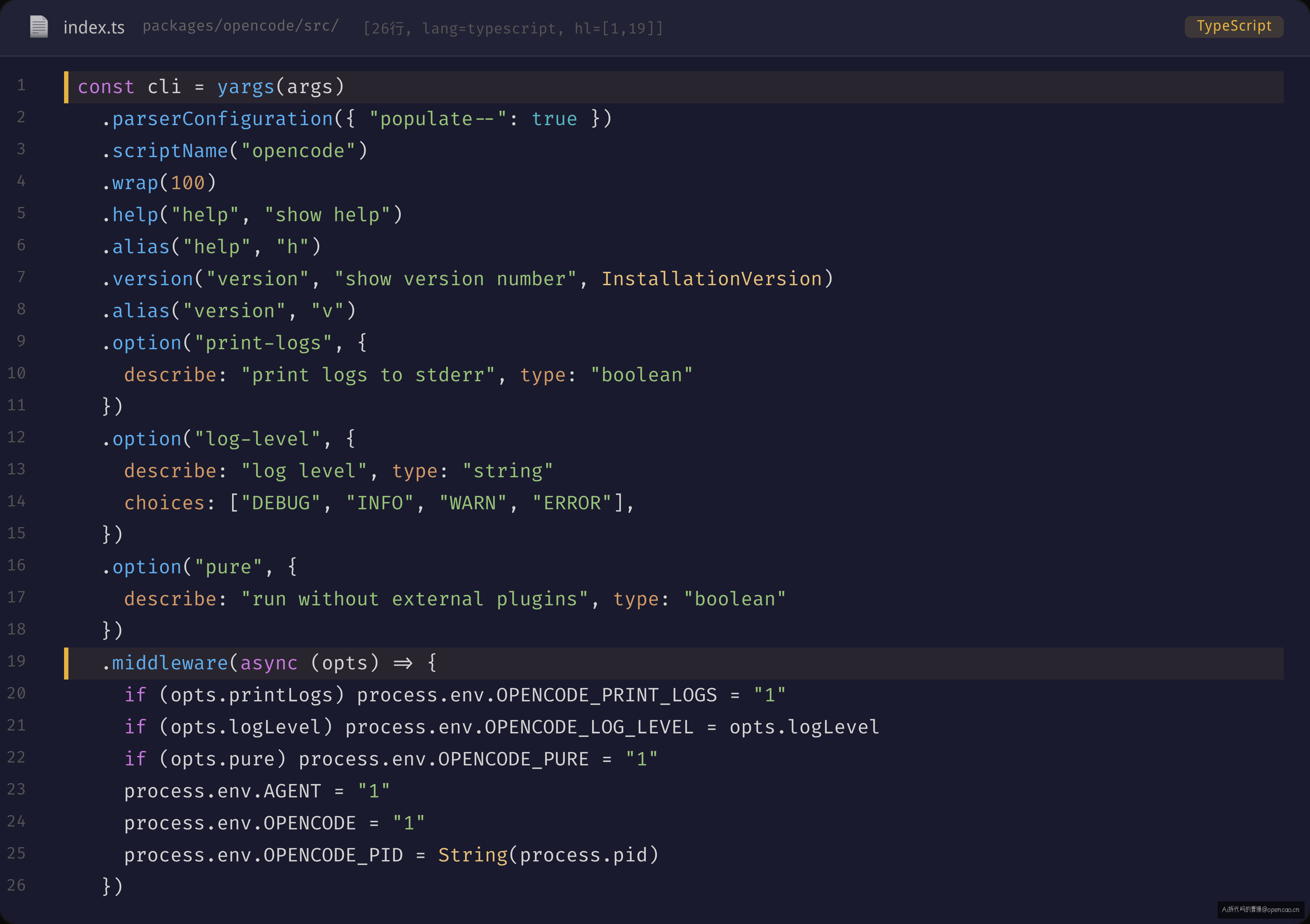Click "run without external plugins" string
Screen dimensions: 1310x924
coord(415,599)
